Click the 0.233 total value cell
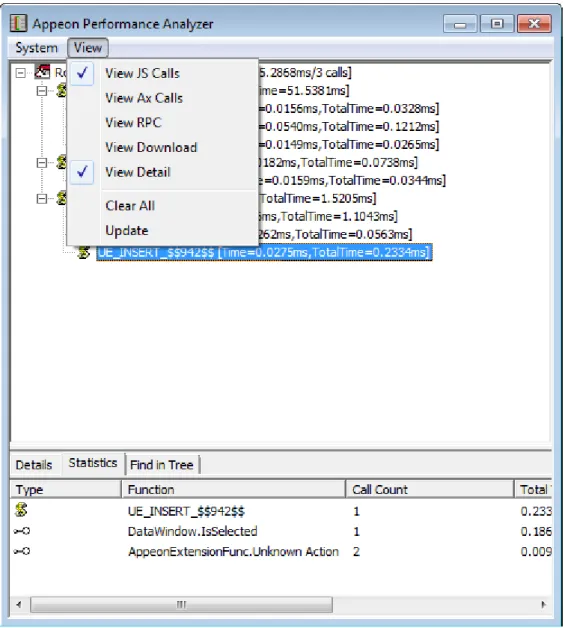 [x=536, y=511]
